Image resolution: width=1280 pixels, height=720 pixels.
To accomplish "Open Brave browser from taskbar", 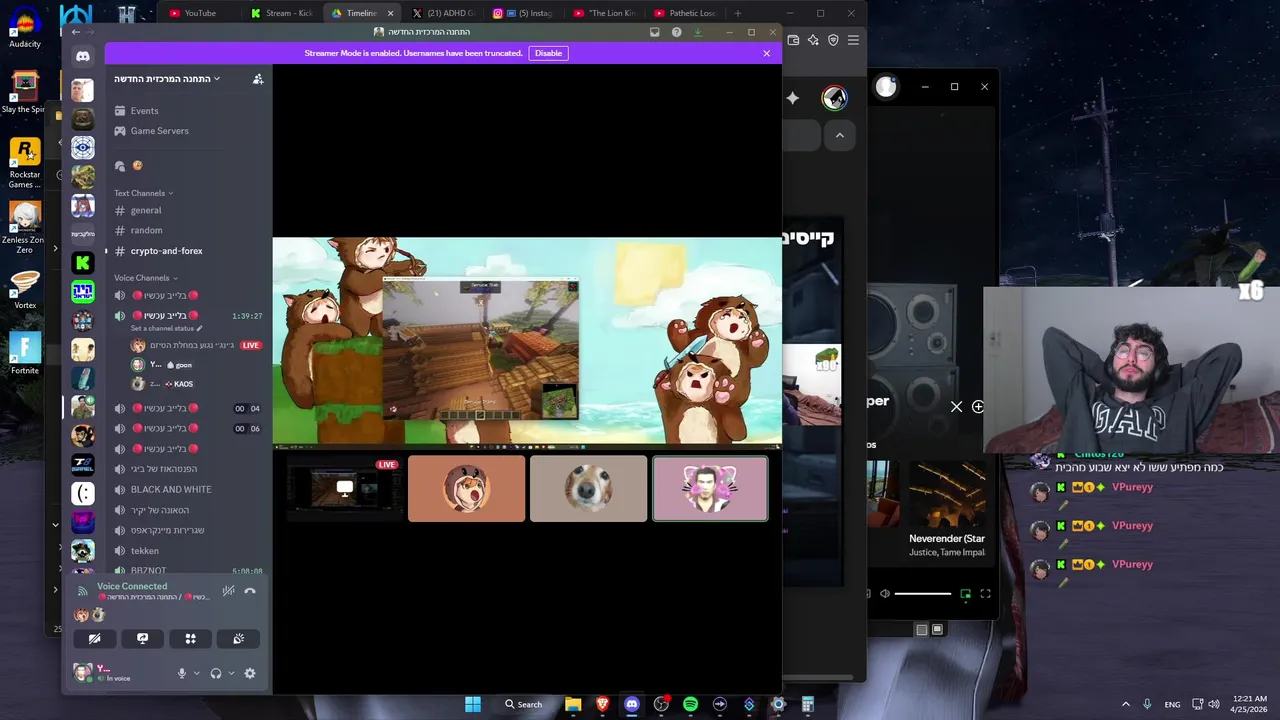I will (602, 704).
